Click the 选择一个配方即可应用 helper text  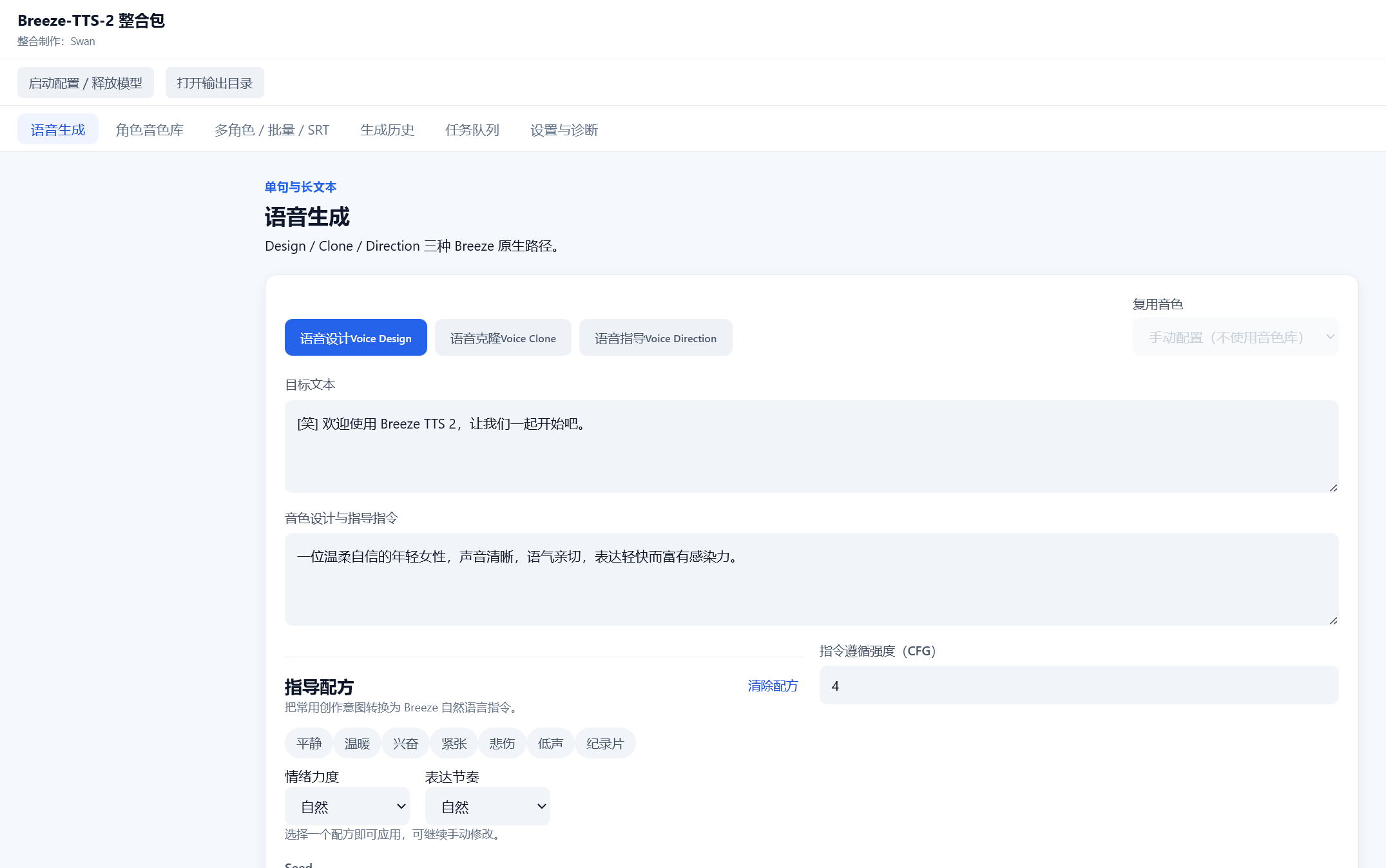[394, 834]
